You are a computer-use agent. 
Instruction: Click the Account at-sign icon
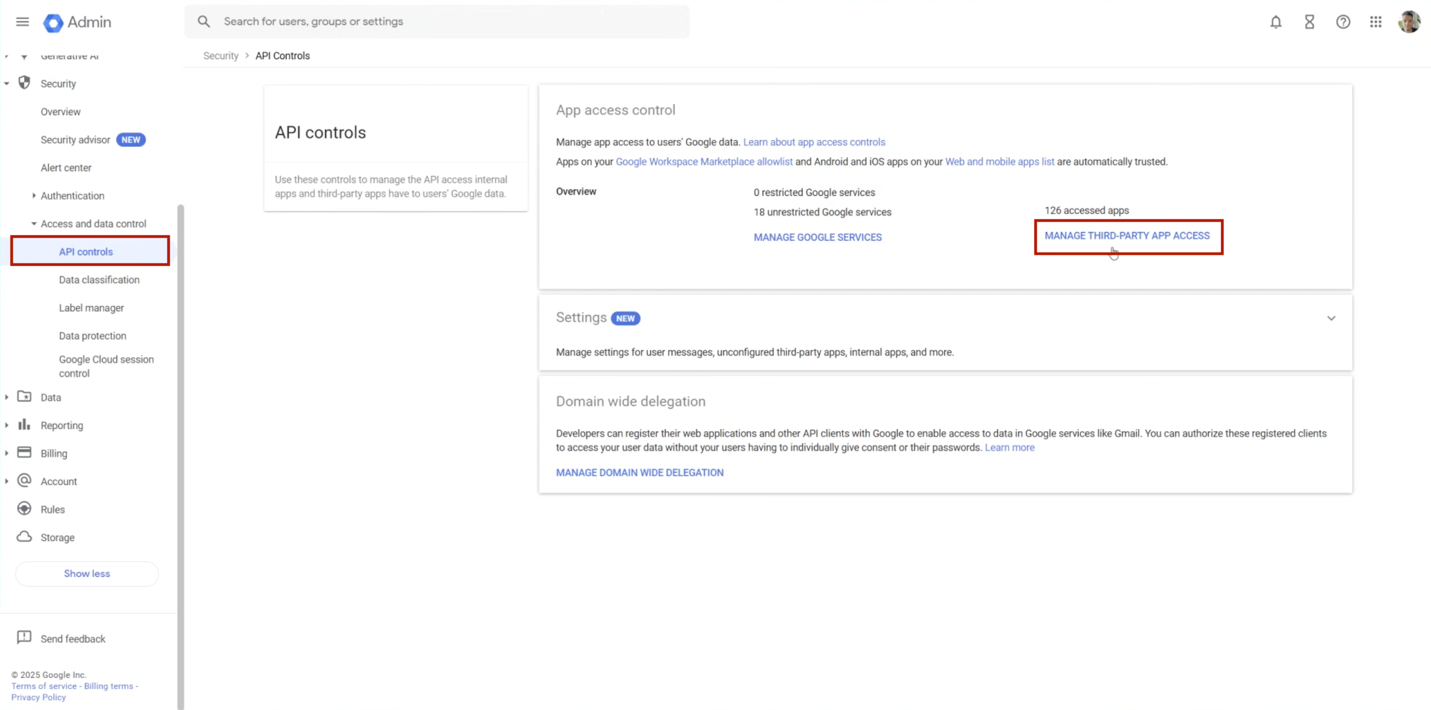coord(24,481)
